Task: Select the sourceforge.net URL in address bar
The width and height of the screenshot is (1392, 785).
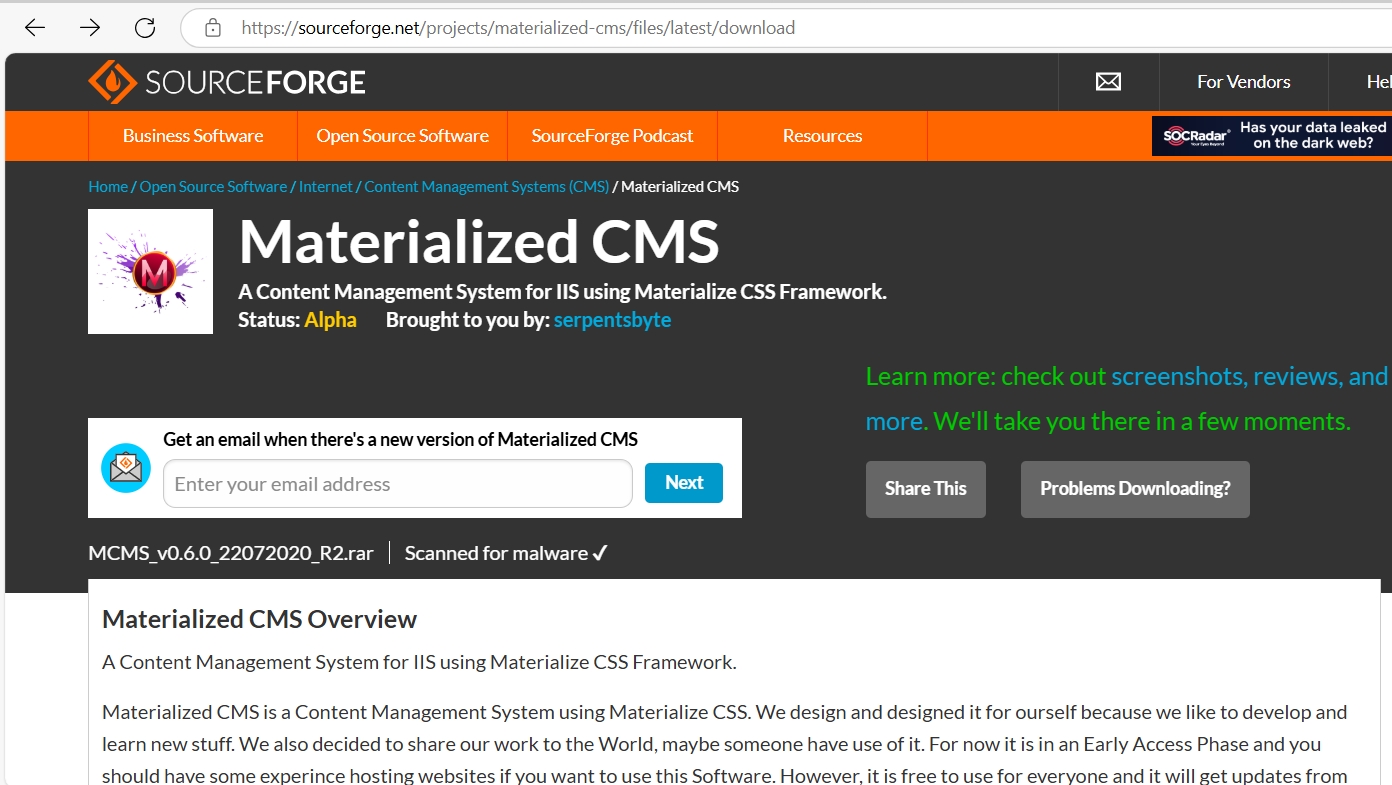Action: coord(518,28)
